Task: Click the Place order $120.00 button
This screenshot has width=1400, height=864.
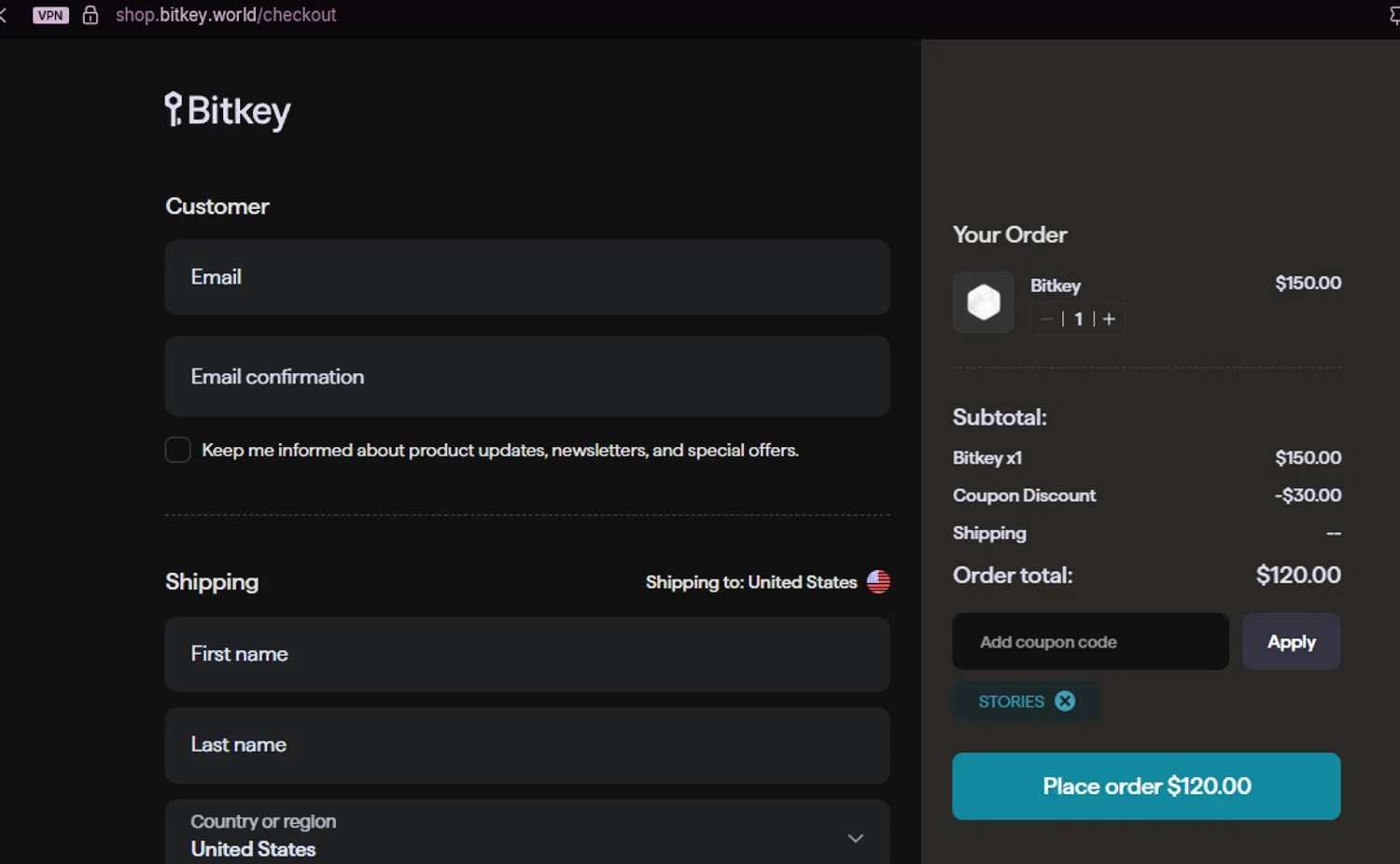Action: pyautogui.click(x=1146, y=787)
